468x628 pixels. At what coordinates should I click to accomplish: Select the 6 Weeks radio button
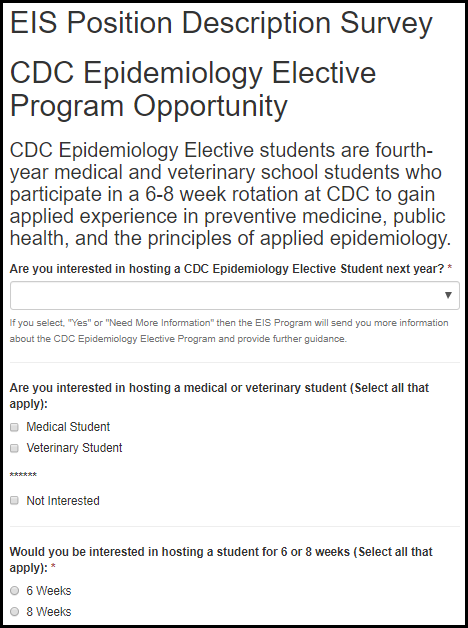tap(14, 591)
